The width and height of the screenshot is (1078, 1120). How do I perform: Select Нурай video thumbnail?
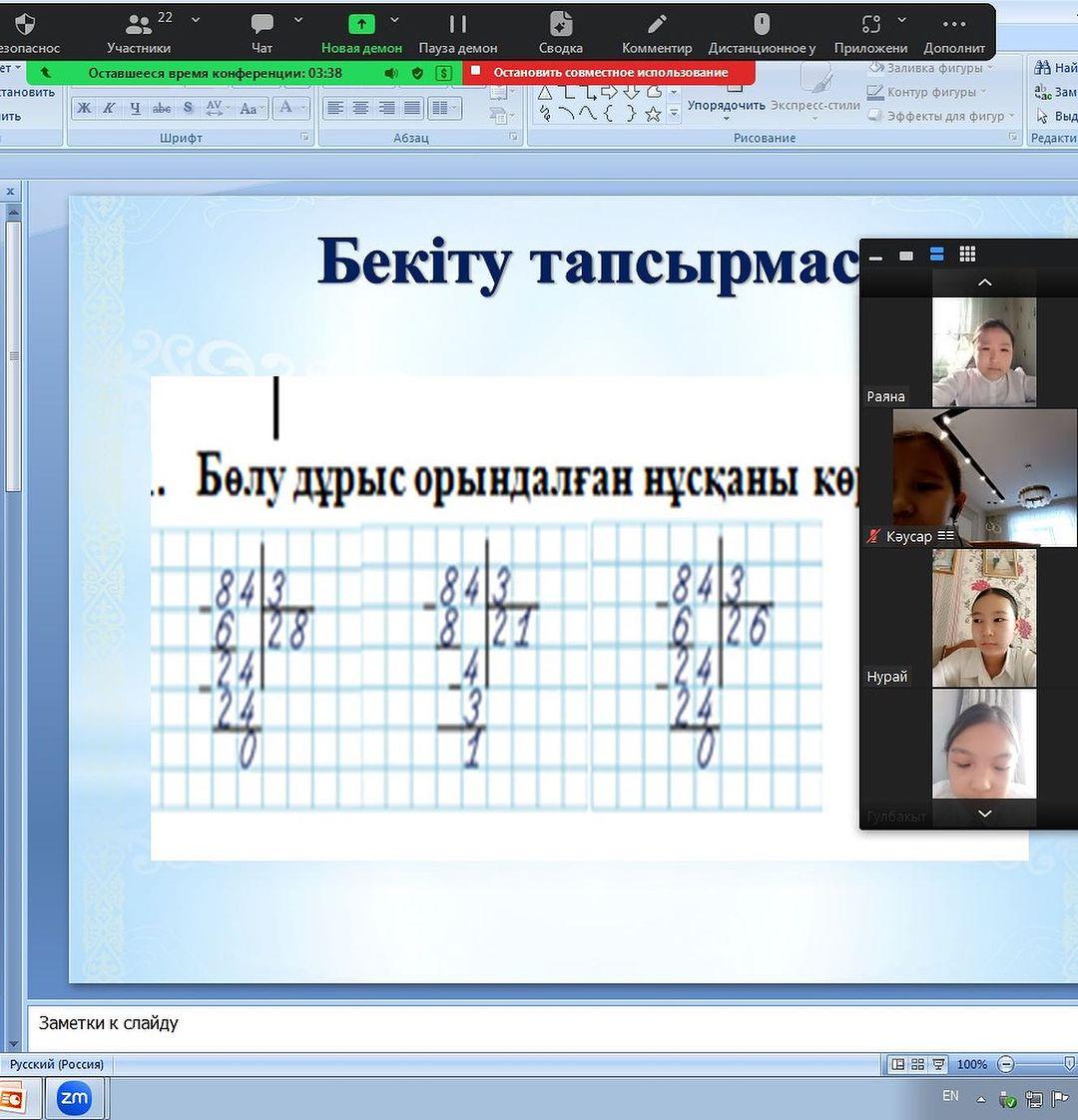tap(984, 618)
